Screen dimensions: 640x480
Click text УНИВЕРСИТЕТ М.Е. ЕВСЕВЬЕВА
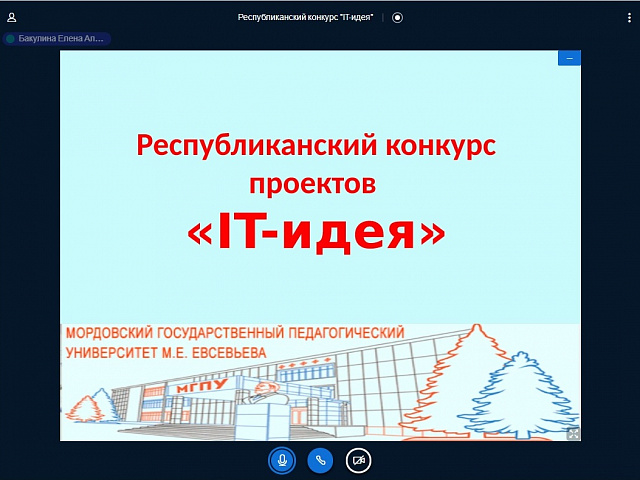click(x=166, y=353)
